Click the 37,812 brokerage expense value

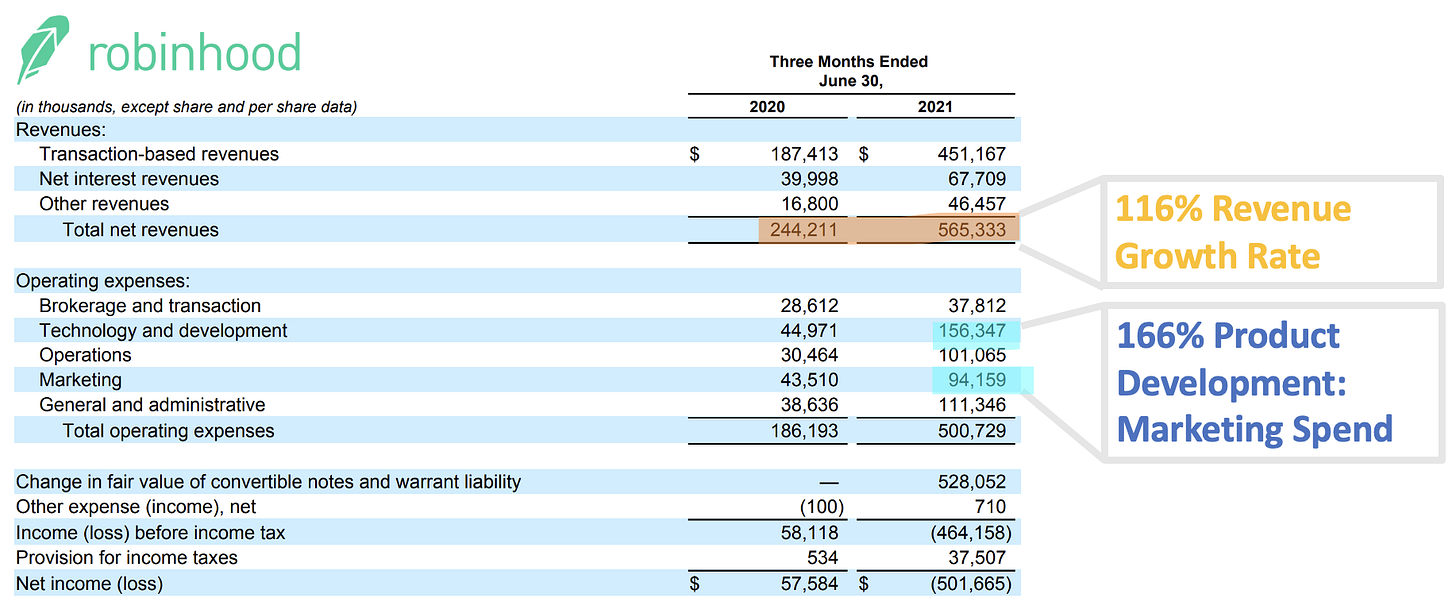point(977,306)
